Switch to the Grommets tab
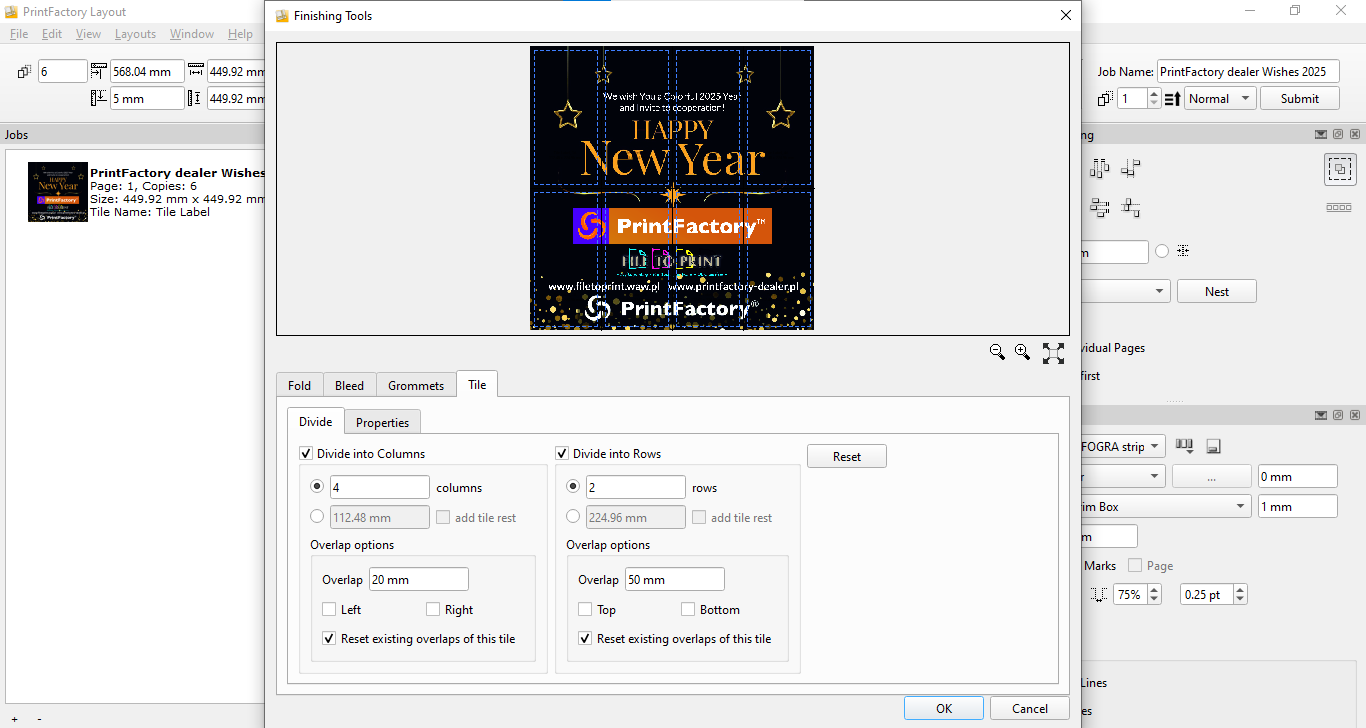Viewport: 1366px width, 728px height. tap(416, 386)
